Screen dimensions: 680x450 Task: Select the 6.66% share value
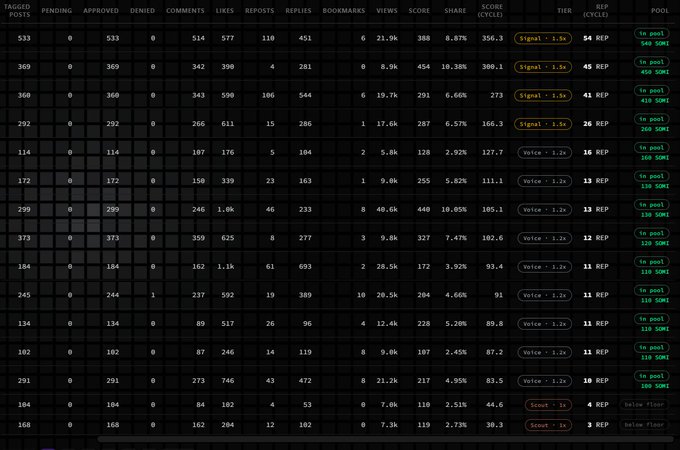pos(456,95)
